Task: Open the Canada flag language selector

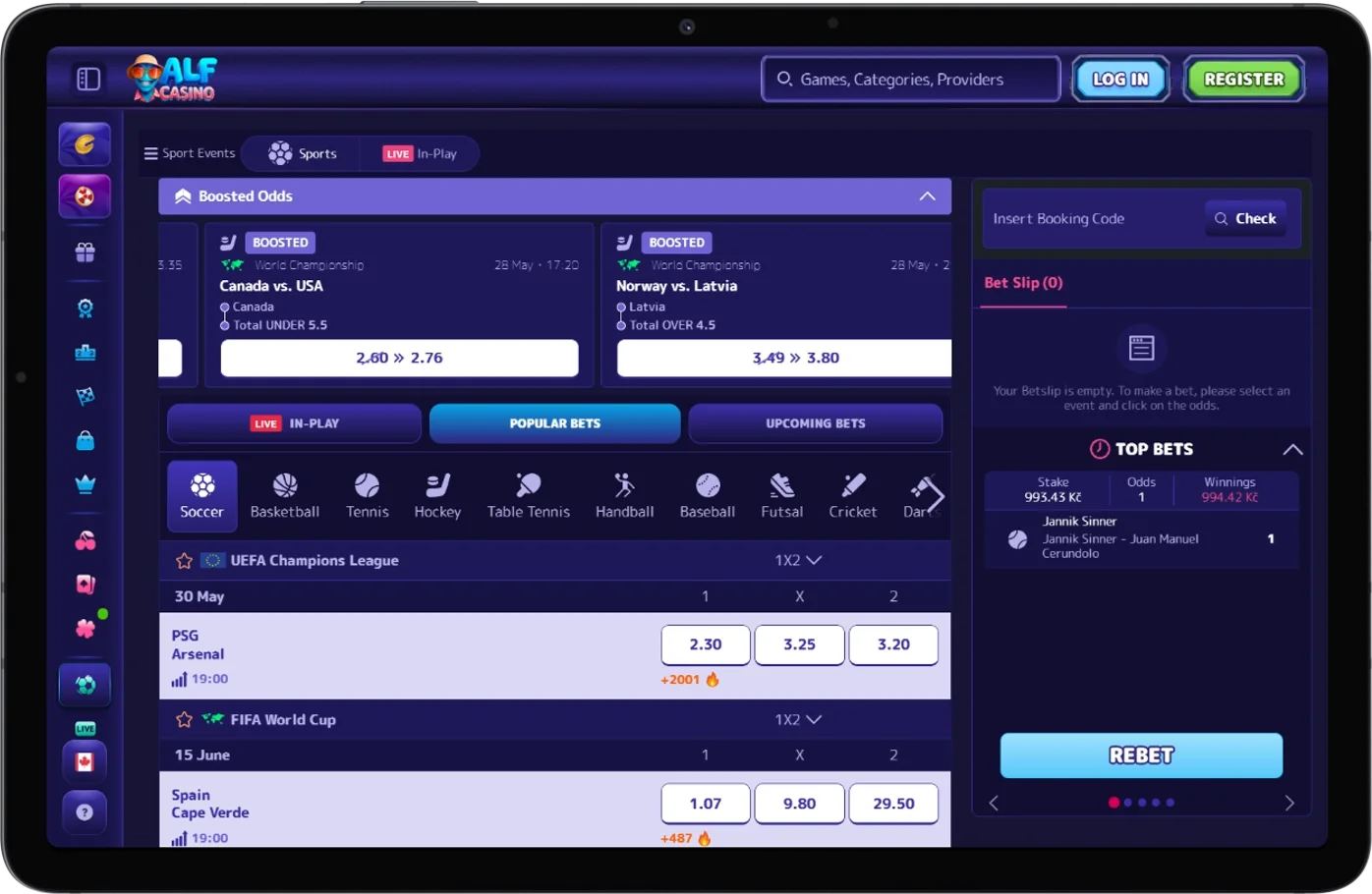Action: point(85,762)
